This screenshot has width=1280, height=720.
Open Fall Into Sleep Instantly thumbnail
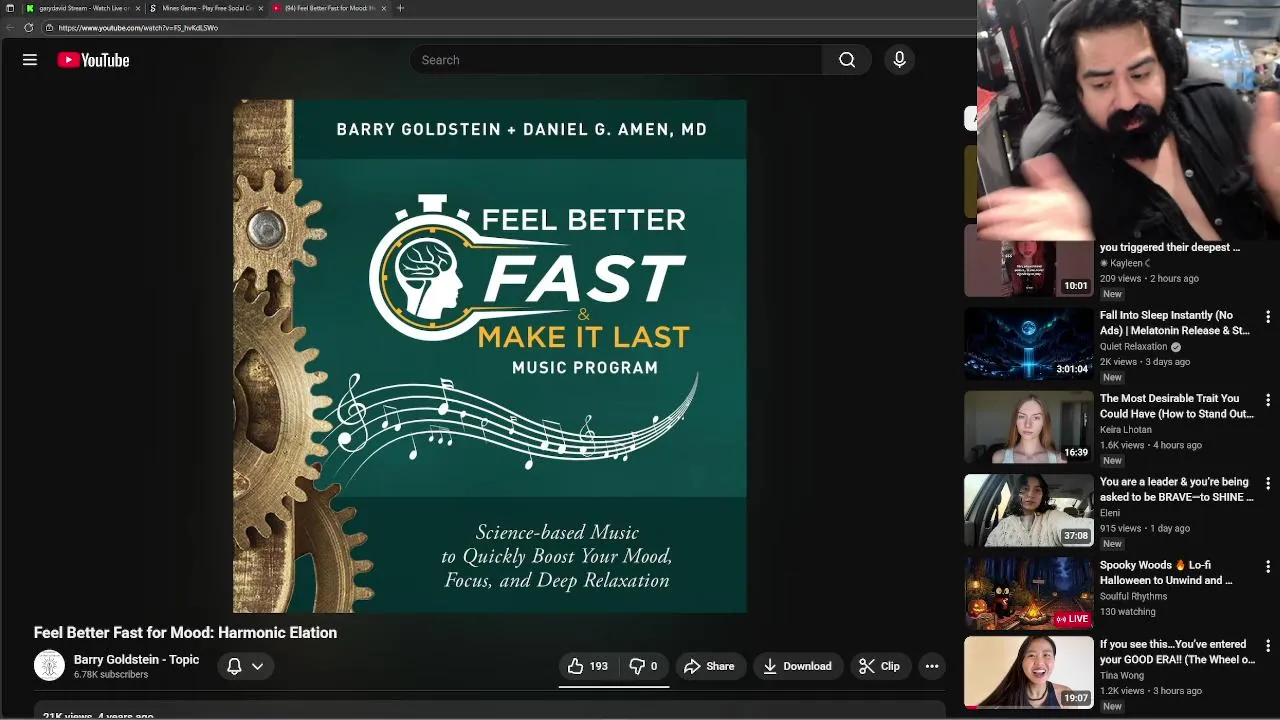pos(1028,344)
